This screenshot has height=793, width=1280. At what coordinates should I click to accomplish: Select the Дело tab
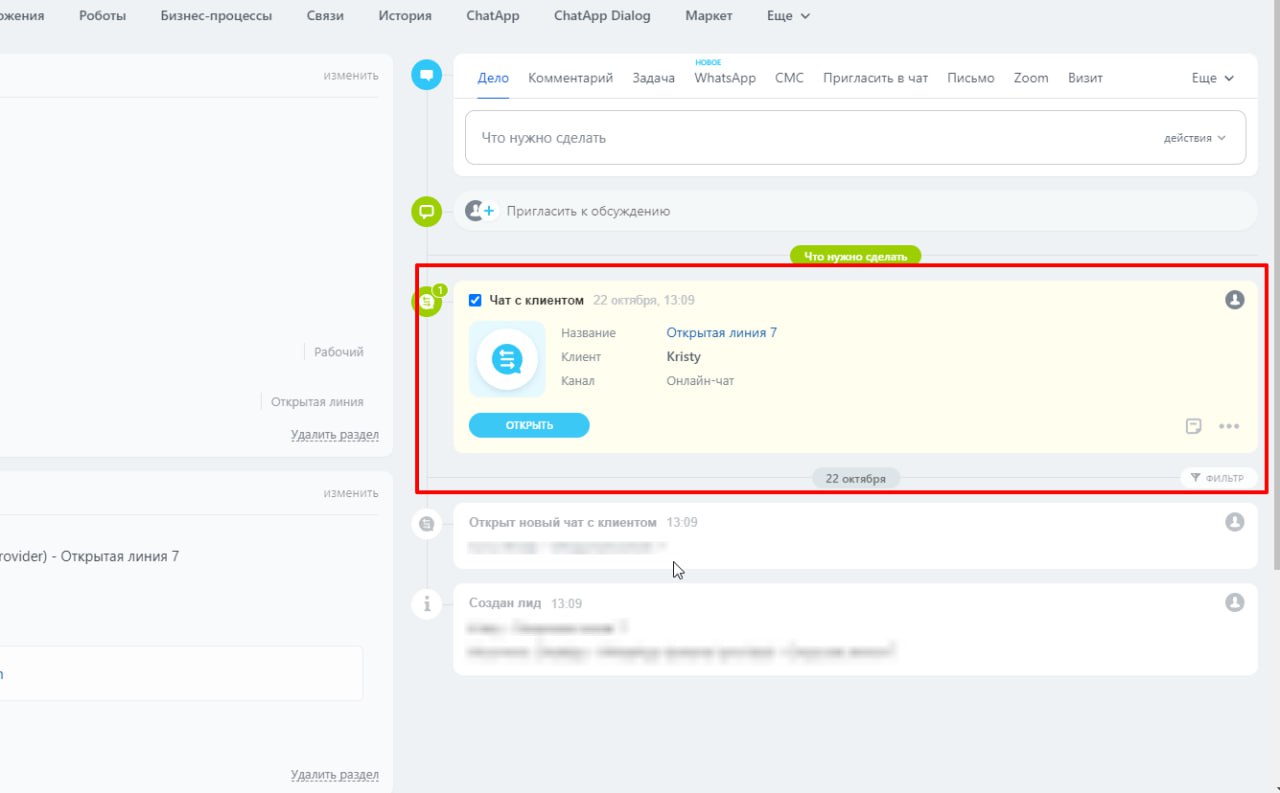pyautogui.click(x=493, y=78)
